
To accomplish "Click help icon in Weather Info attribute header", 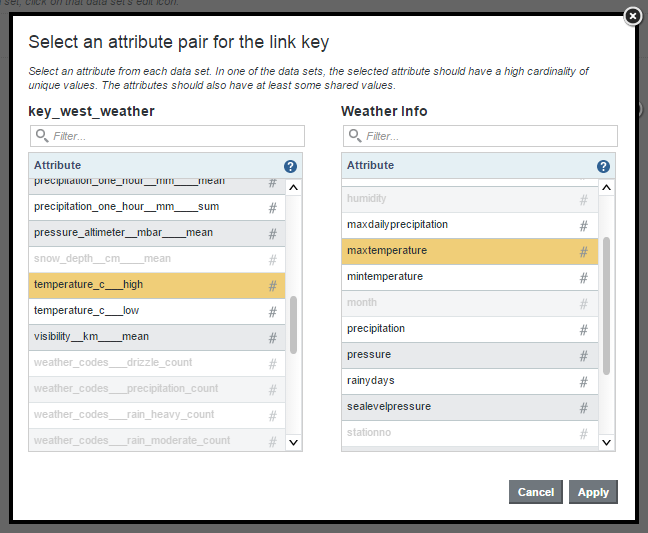I will point(603,166).
